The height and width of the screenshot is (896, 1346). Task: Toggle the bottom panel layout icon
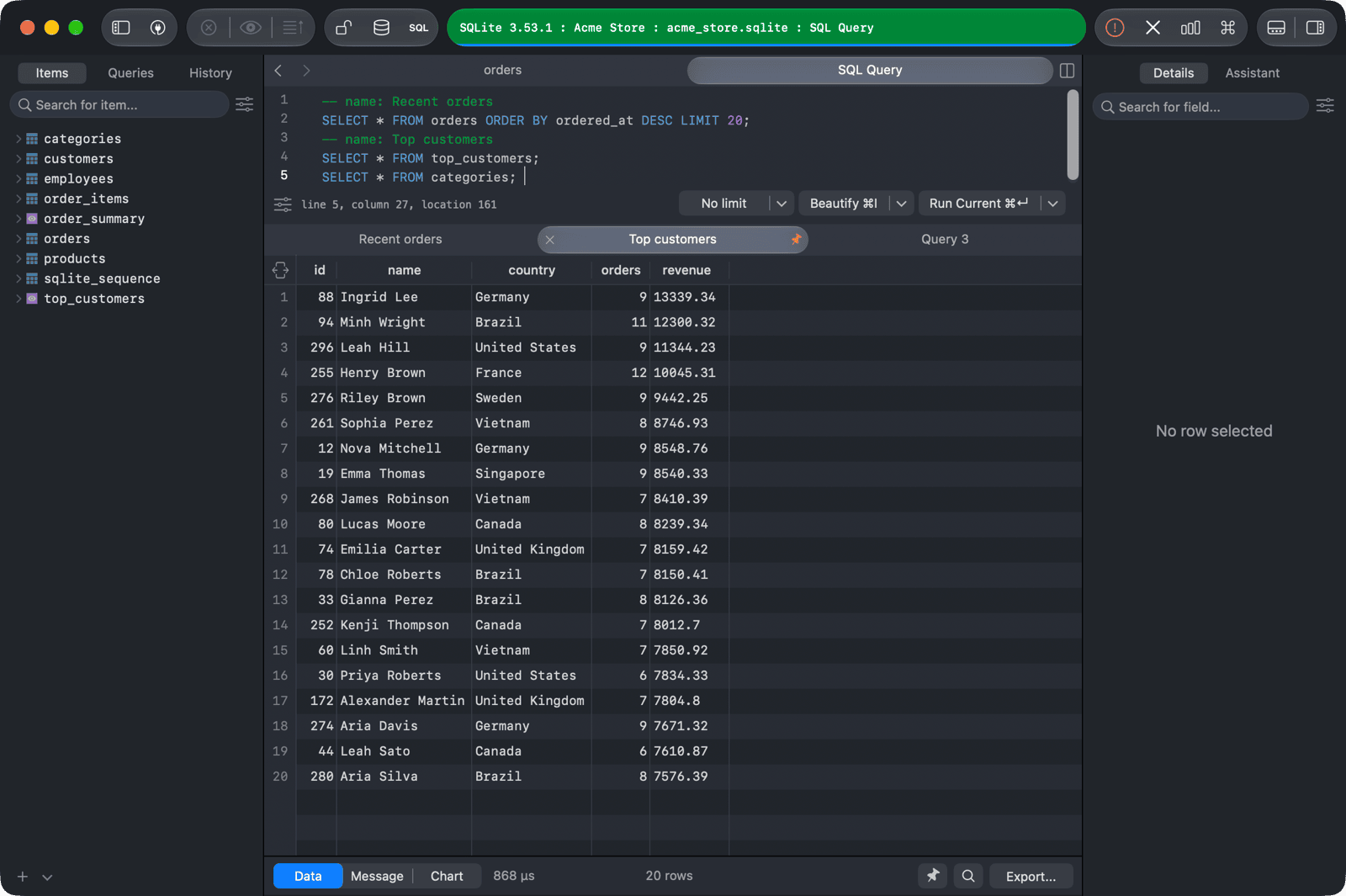tap(1276, 28)
